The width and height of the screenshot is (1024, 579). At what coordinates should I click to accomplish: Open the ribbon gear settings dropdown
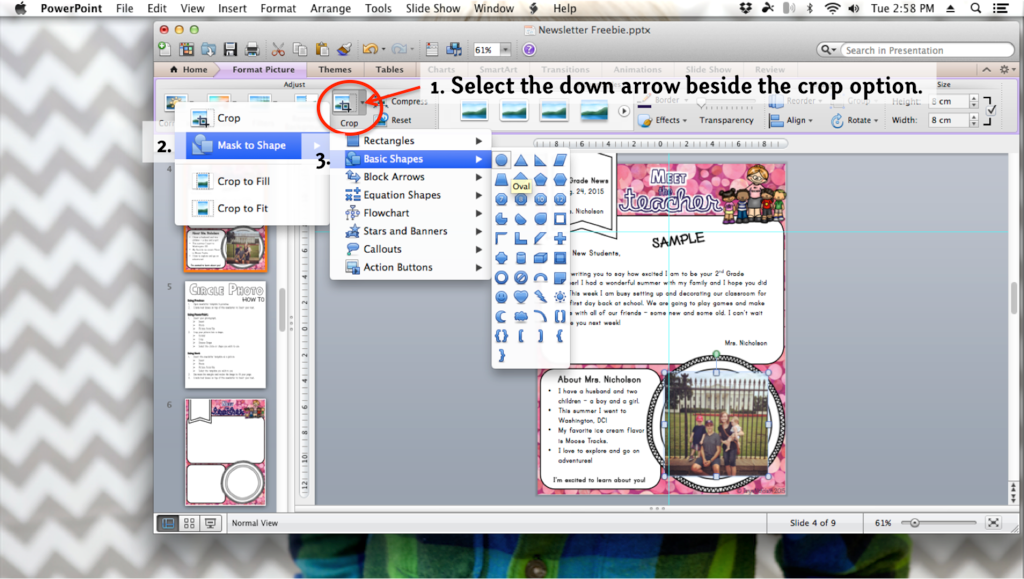1007,69
